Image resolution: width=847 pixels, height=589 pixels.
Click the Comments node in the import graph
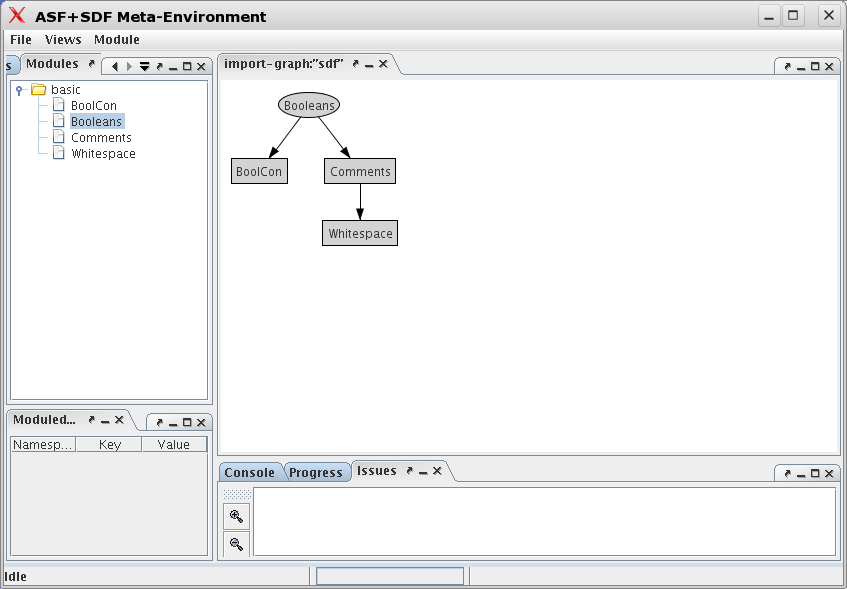tap(360, 172)
